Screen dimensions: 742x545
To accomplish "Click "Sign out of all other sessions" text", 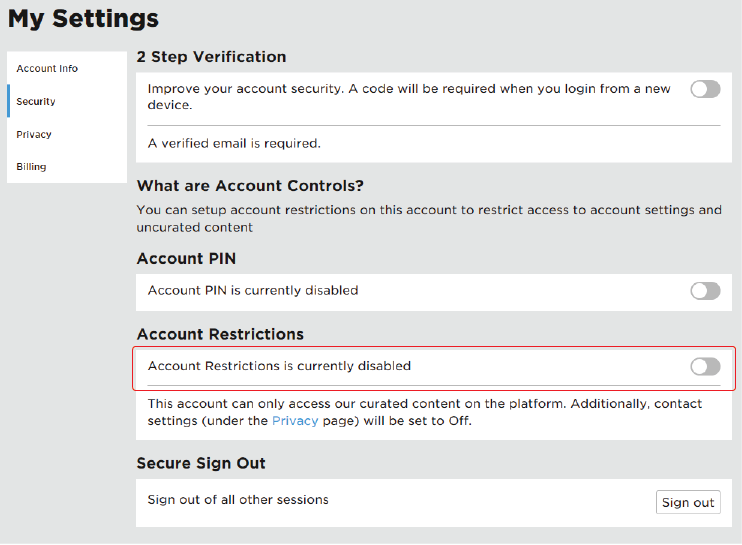I will pos(238,499).
